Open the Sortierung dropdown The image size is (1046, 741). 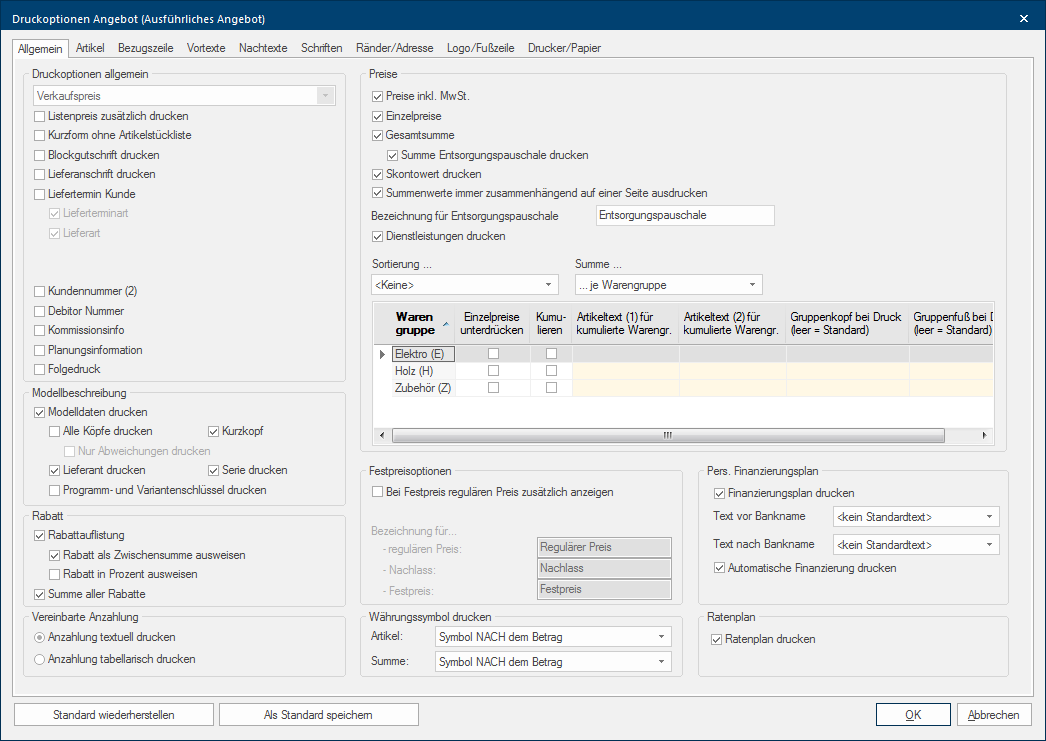coord(464,285)
